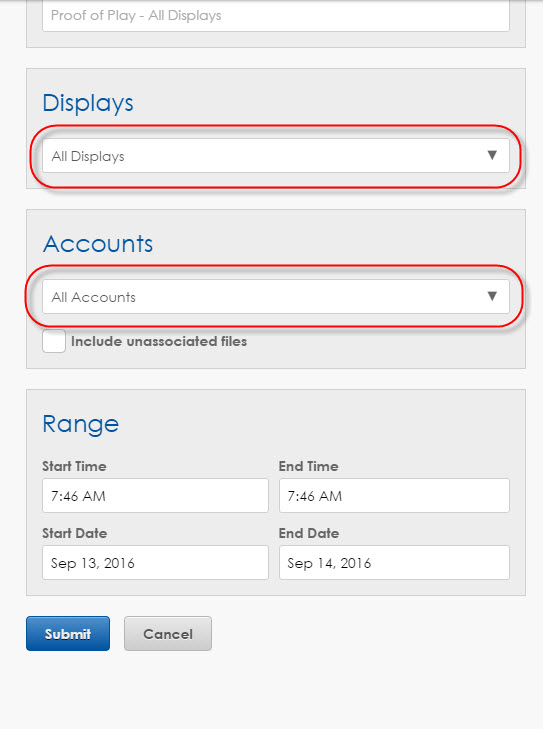
Task: Click the Displays section heading
Action: click(x=88, y=103)
